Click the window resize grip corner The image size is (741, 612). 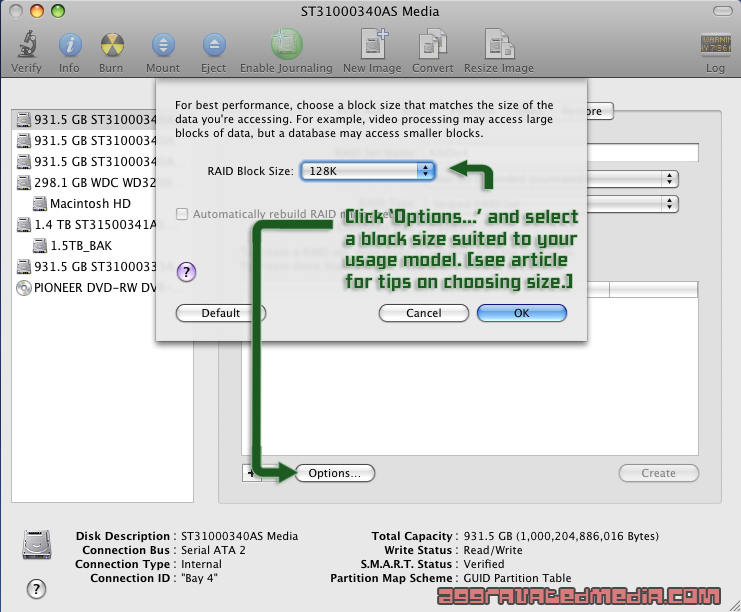pos(734,605)
